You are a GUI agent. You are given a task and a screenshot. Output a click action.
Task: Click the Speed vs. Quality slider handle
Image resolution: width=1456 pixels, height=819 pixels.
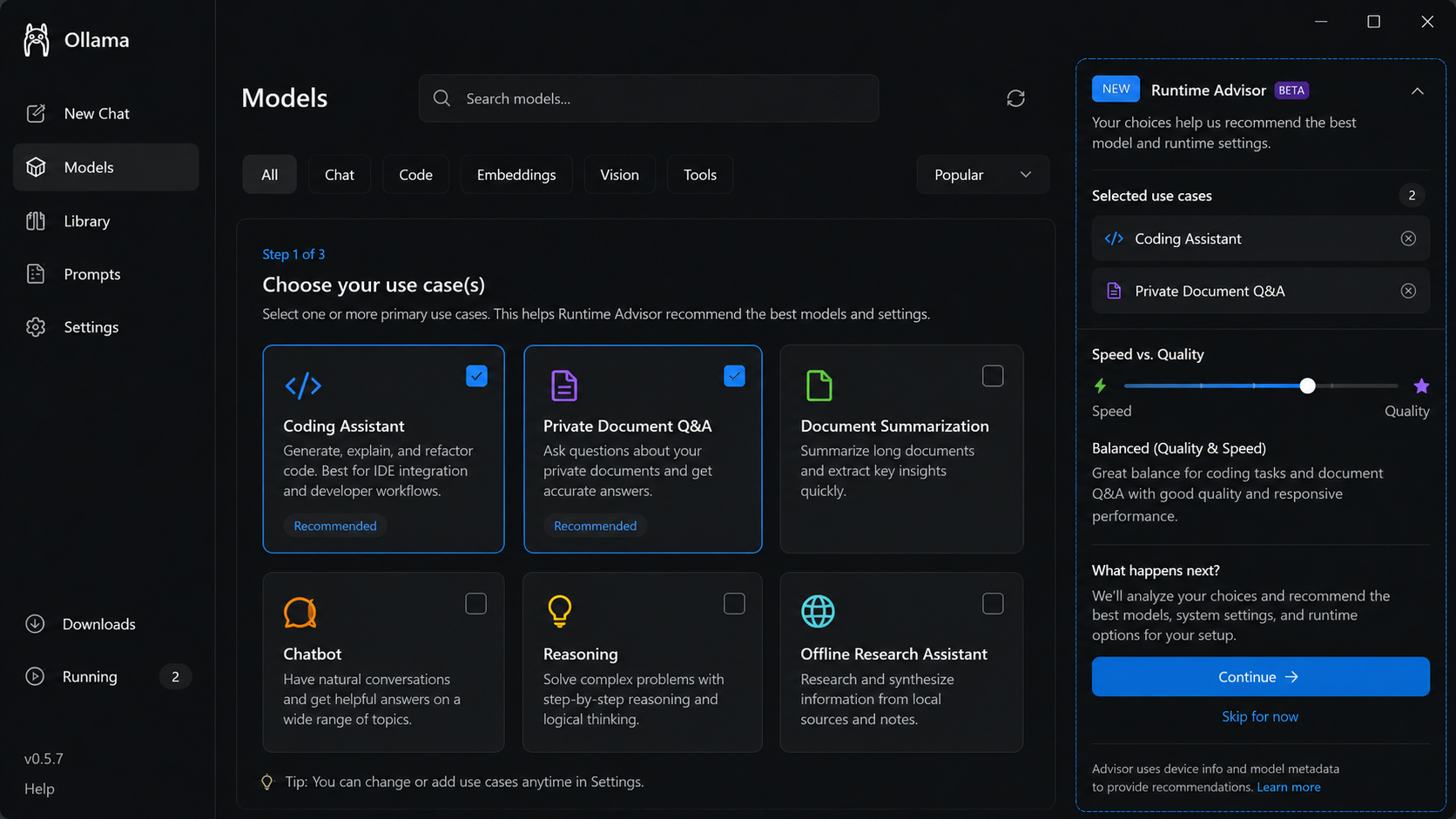[x=1307, y=386]
